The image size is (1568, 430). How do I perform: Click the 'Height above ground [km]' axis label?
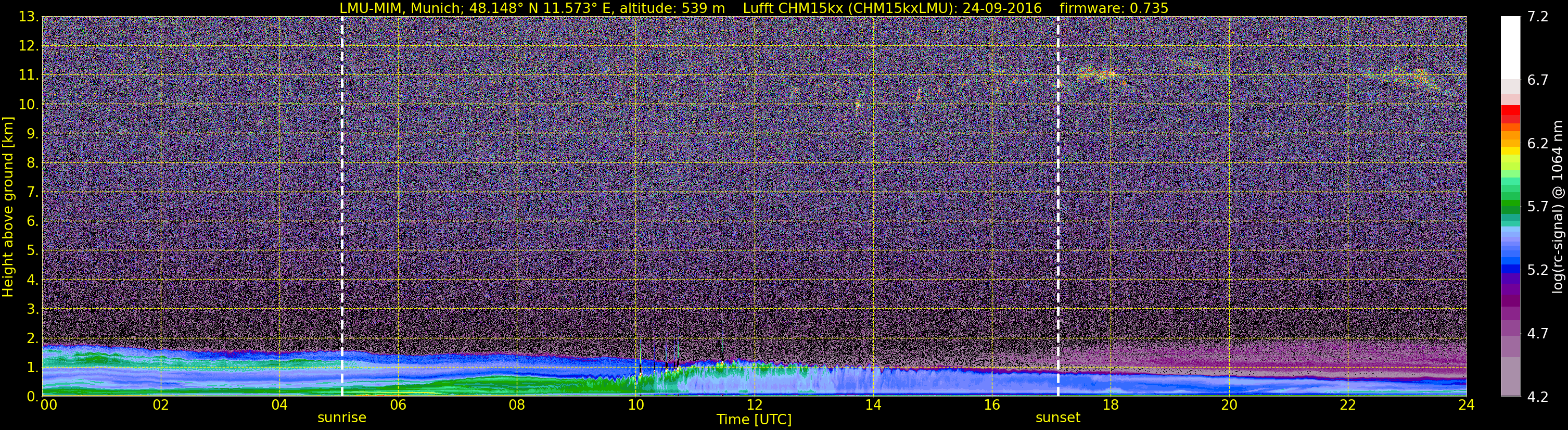[x=8, y=207]
